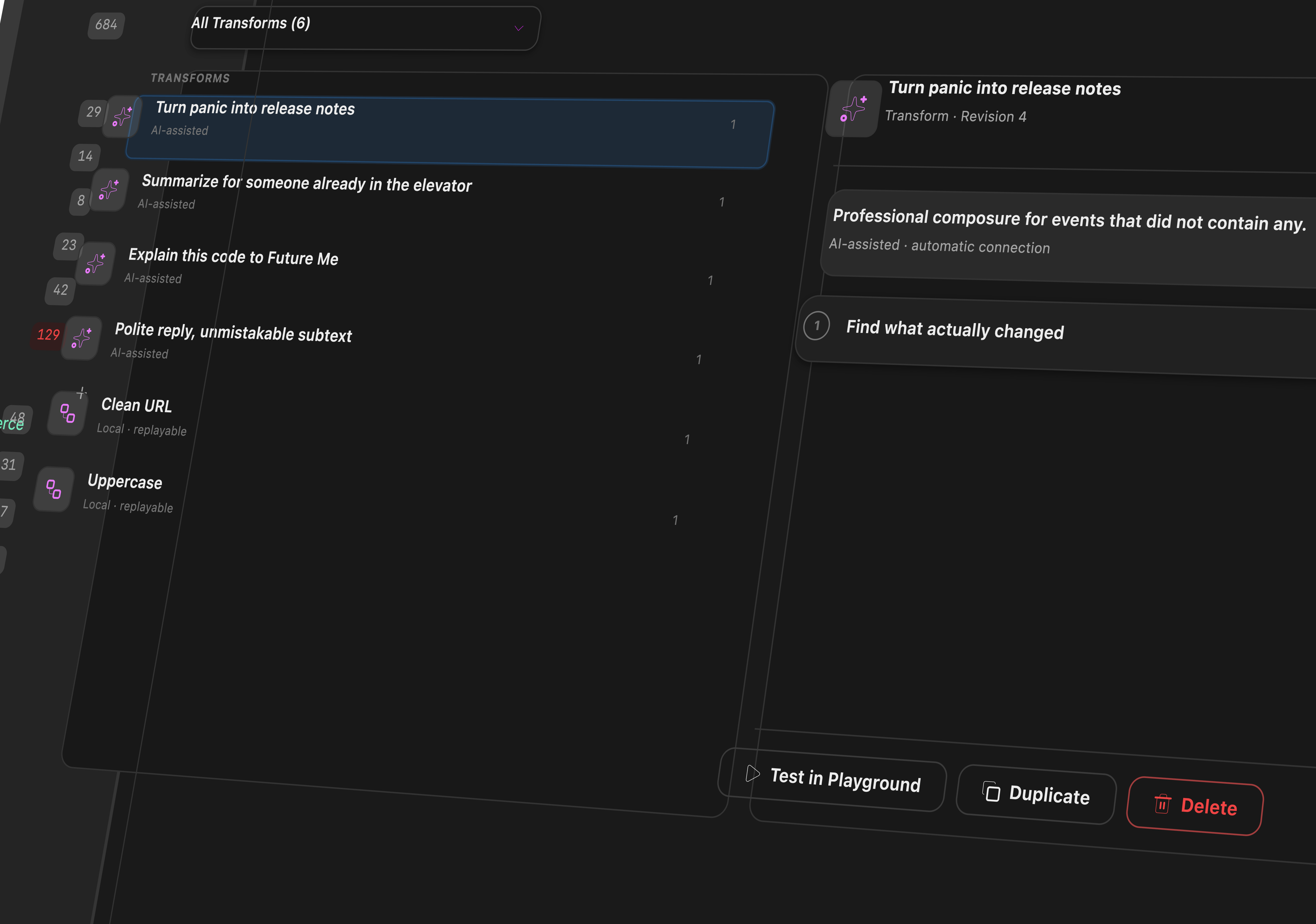The height and width of the screenshot is (924, 1316).
Task: Click the 42 count badge
Action: (x=60, y=291)
